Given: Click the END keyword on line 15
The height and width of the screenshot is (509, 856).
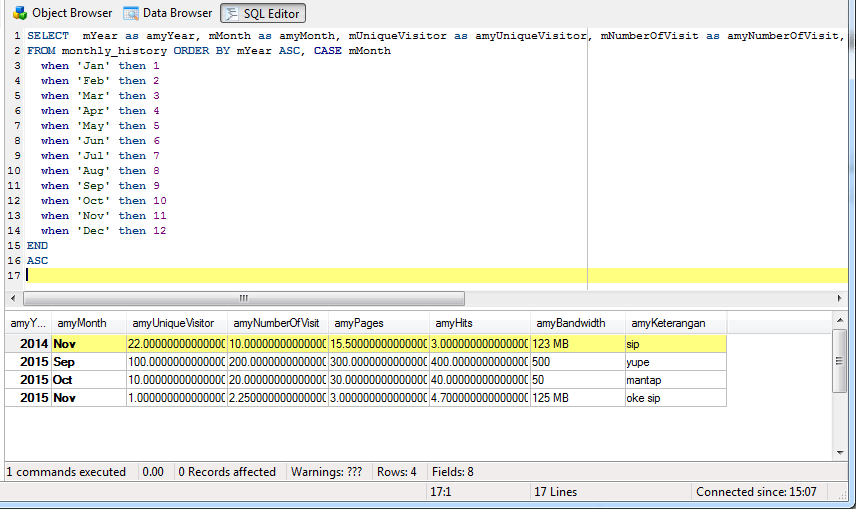Looking at the screenshot, I should click(x=37, y=245).
